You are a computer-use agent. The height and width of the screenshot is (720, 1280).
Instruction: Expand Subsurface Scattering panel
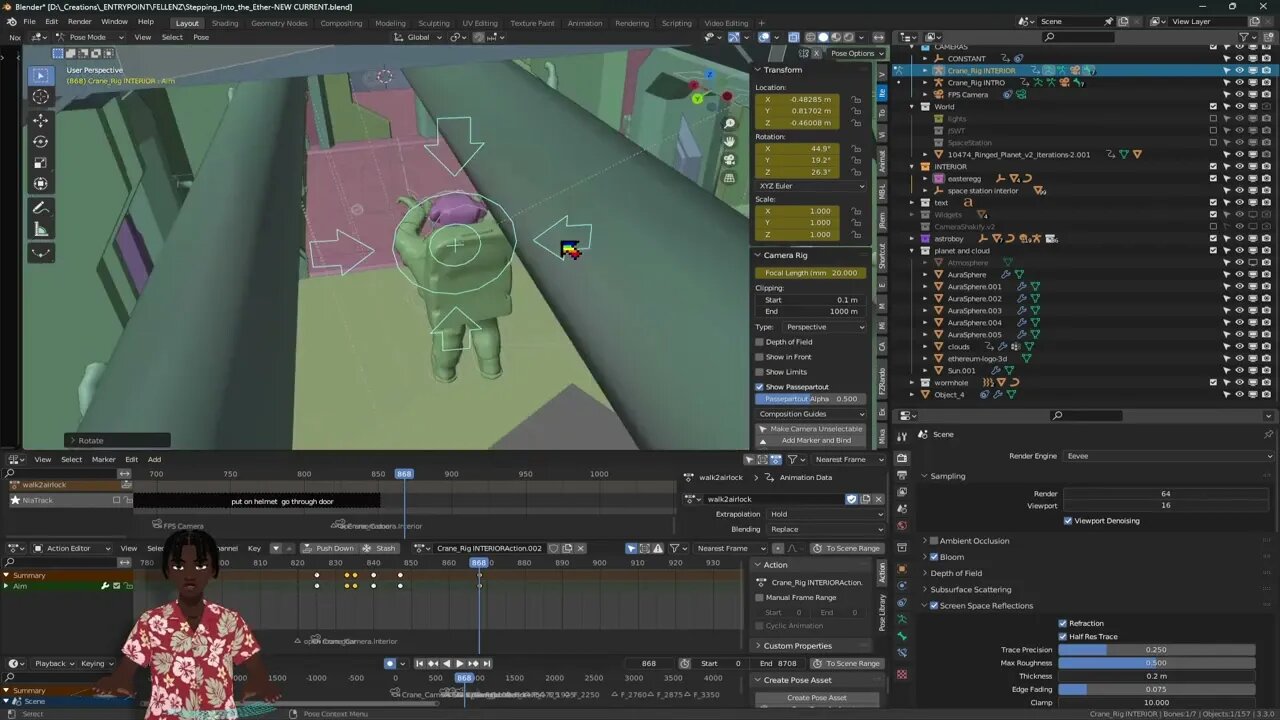pyautogui.click(x=970, y=589)
